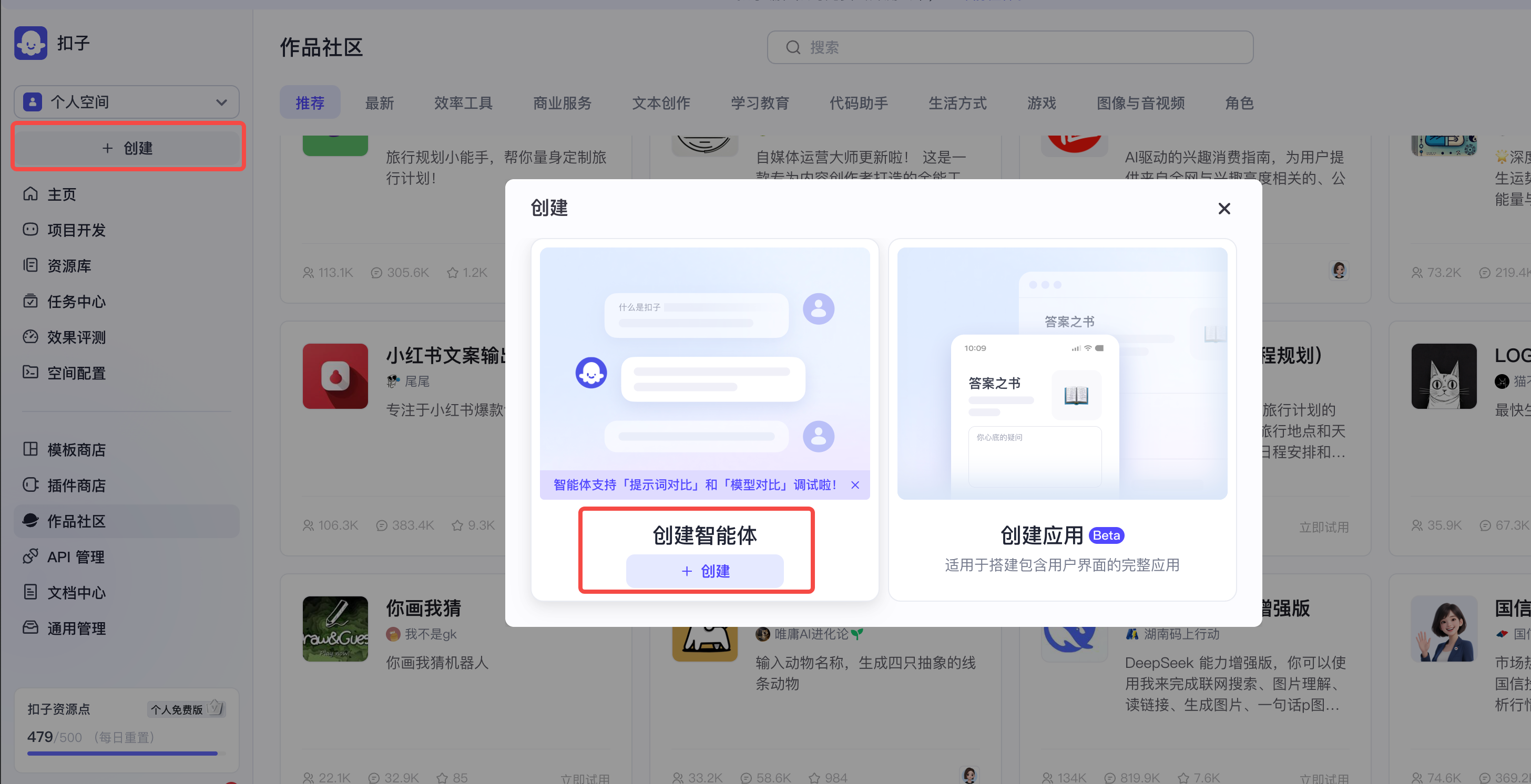Click 创建 under 创建智能体

point(705,571)
